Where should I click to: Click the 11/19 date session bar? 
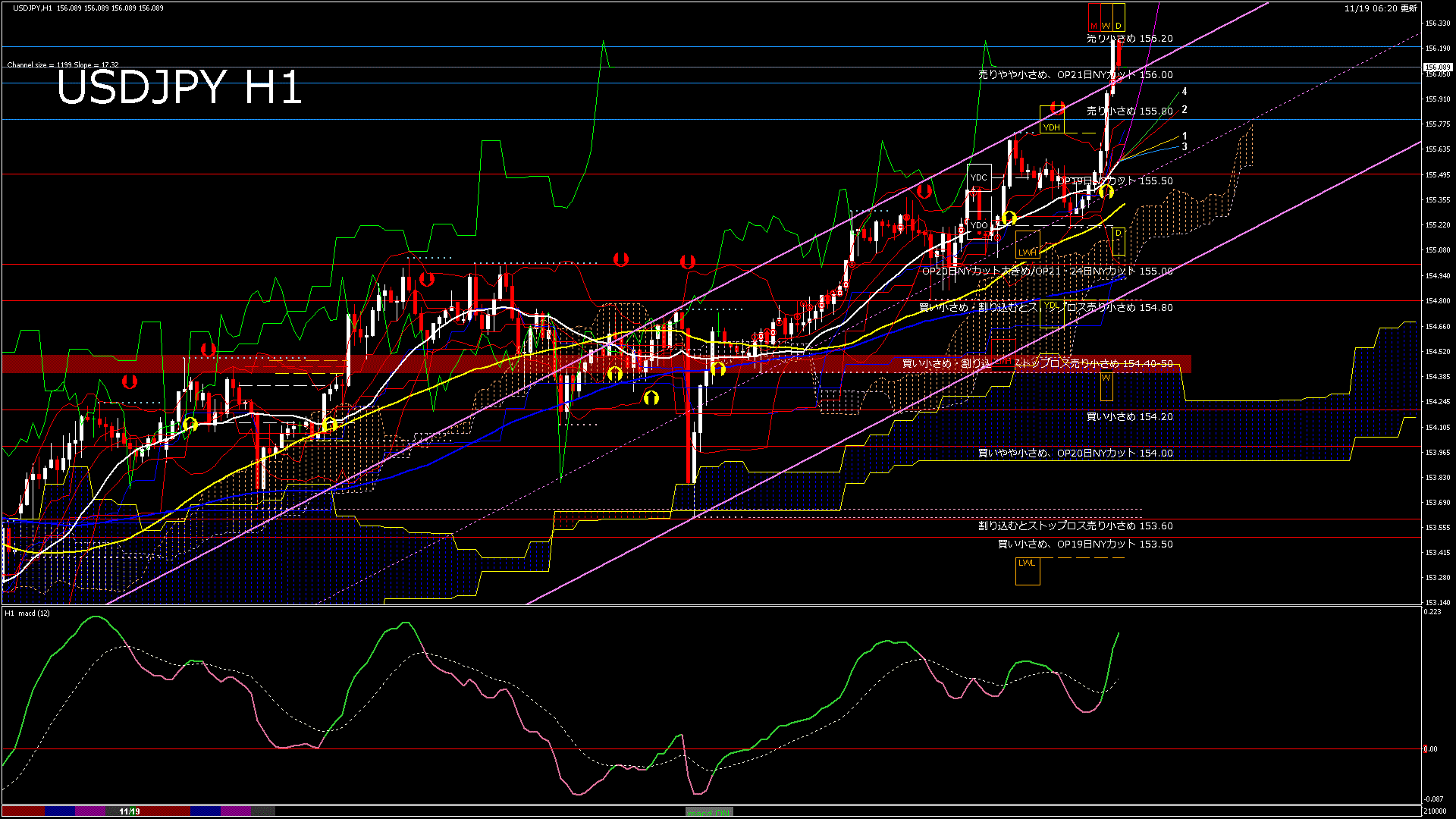[130, 811]
